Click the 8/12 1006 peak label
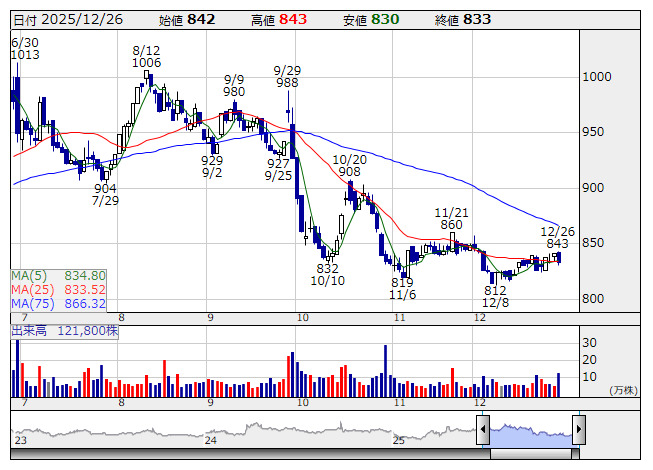Image resolution: width=653 pixels, height=470 pixels. 147,57
